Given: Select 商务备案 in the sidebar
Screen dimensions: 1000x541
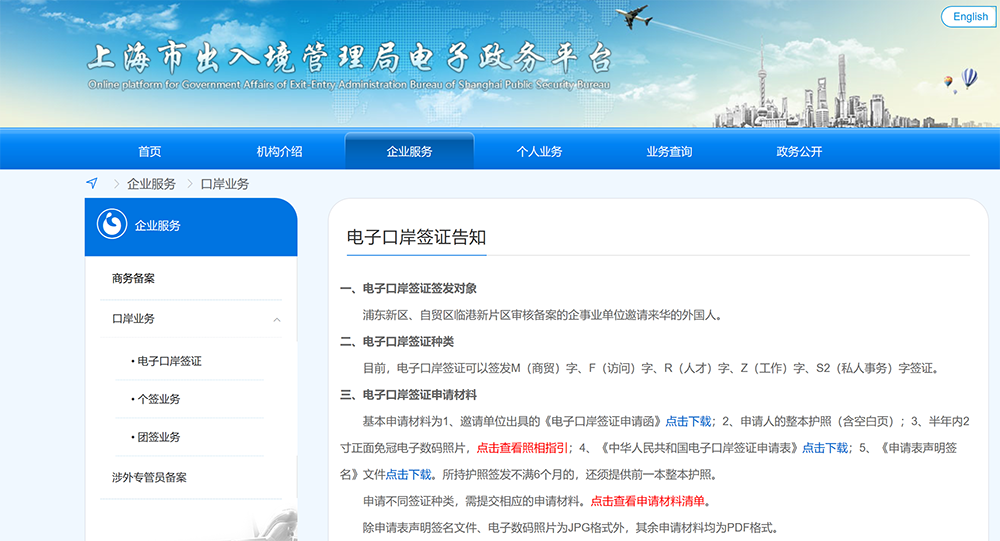Looking at the screenshot, I should (x=134, y=279).
